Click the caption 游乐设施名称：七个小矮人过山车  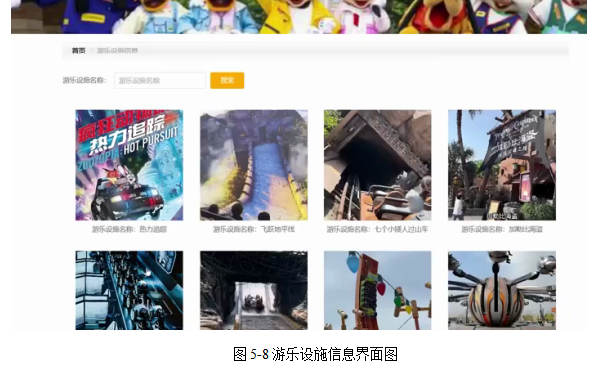point(378,229)
